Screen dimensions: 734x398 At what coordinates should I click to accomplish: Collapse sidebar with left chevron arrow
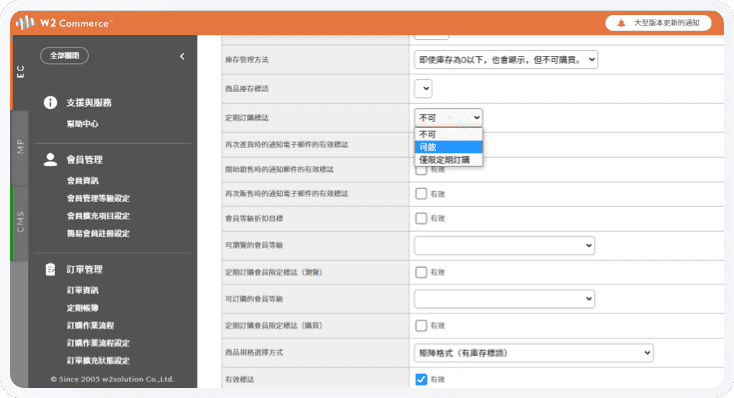[182, 56]
